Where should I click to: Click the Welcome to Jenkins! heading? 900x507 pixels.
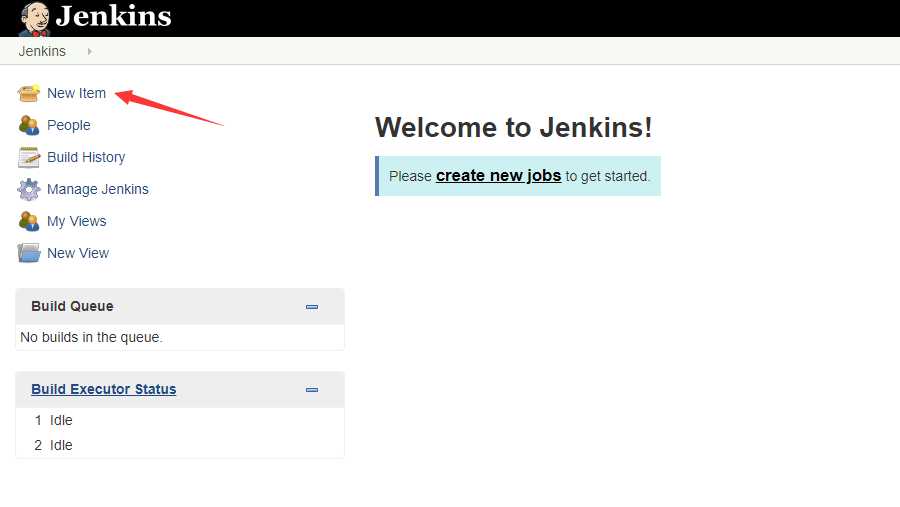click(x=514, y=127)
